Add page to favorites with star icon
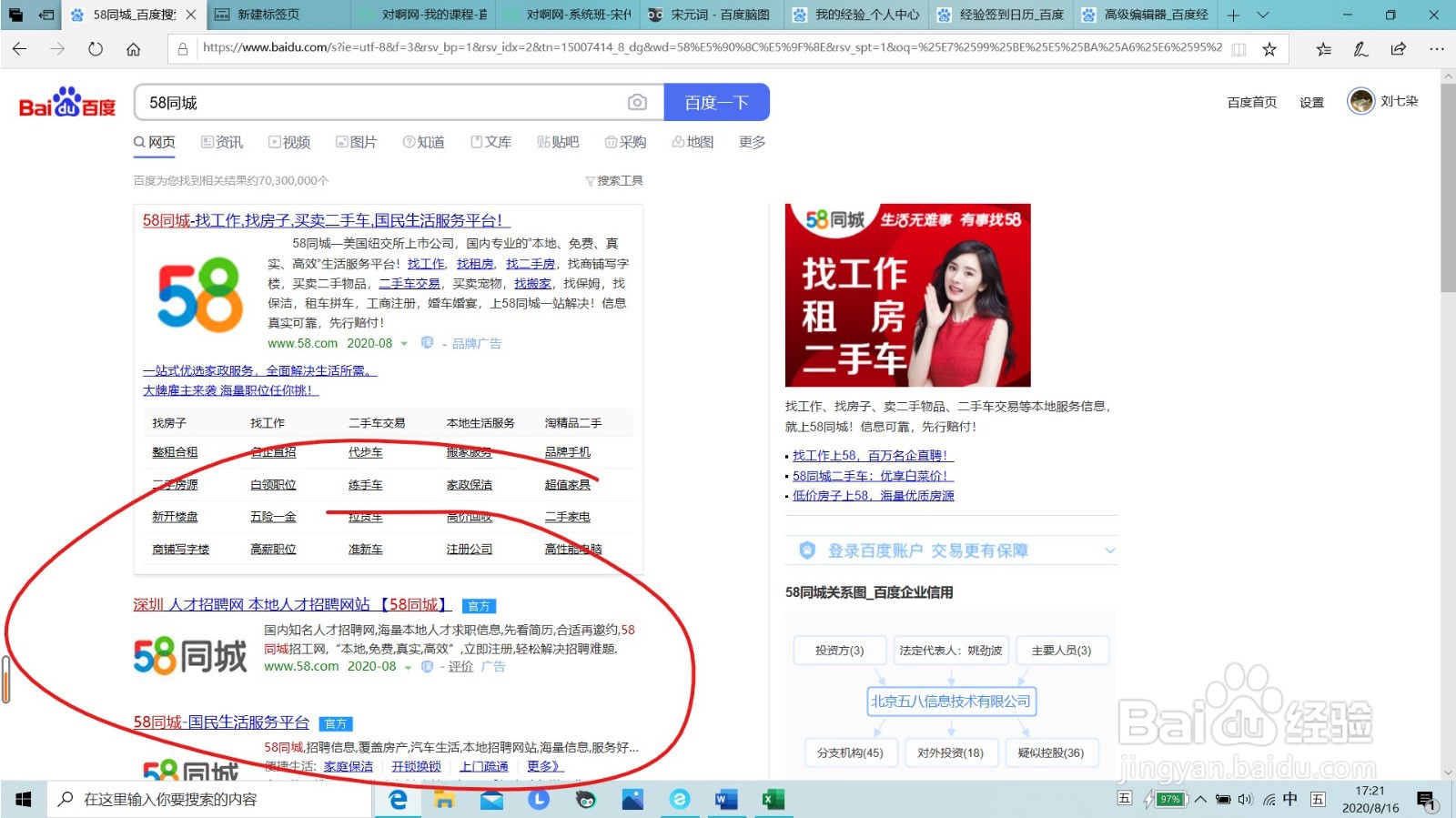Screen dimensions: 1456x818 tap(1269, 49)
